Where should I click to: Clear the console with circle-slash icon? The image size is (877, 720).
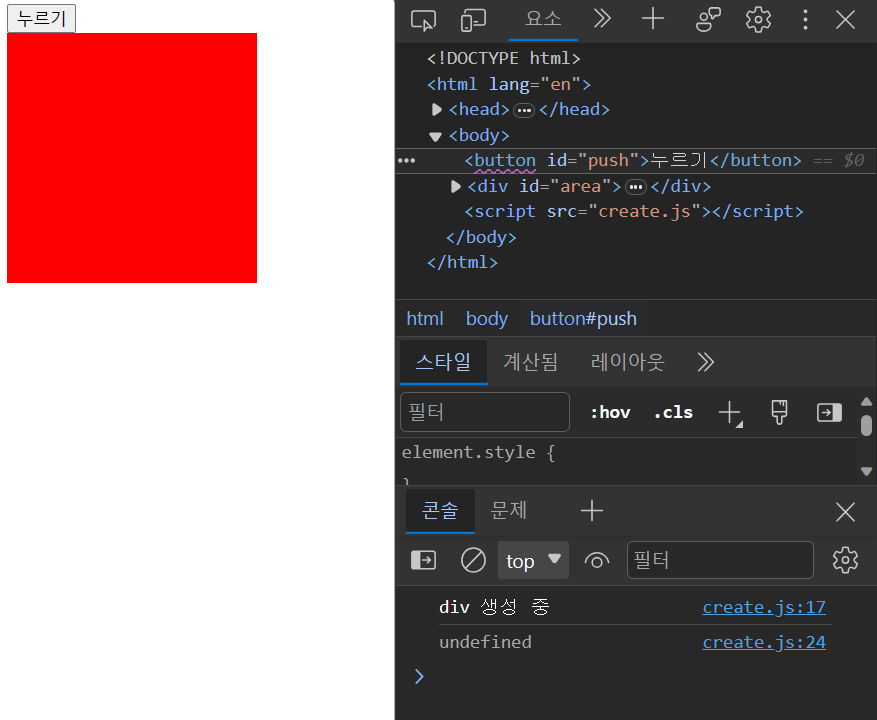[473, 560]
